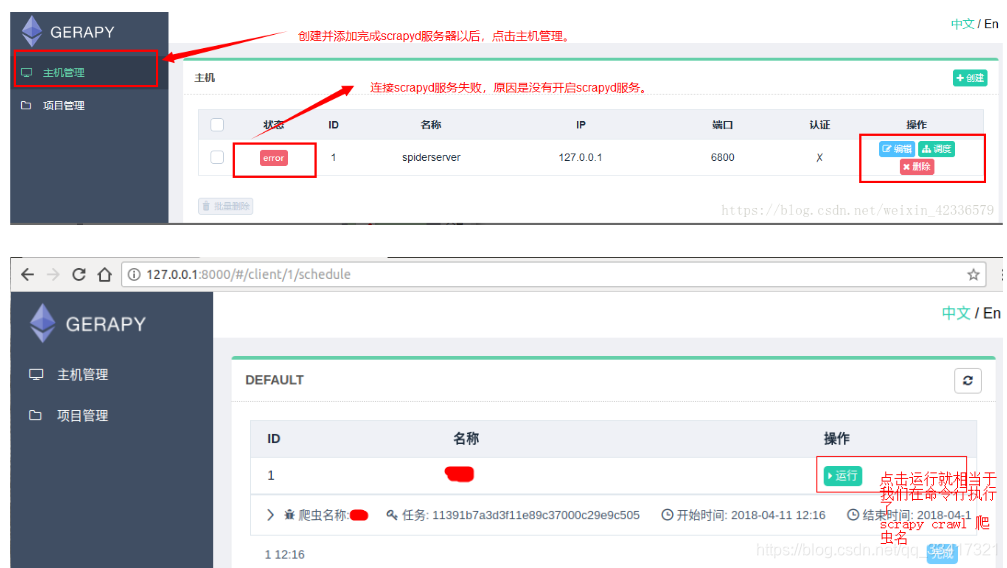Click the bug icon next to 爬虫名称

pyautogui.click(x=290, y=515)
